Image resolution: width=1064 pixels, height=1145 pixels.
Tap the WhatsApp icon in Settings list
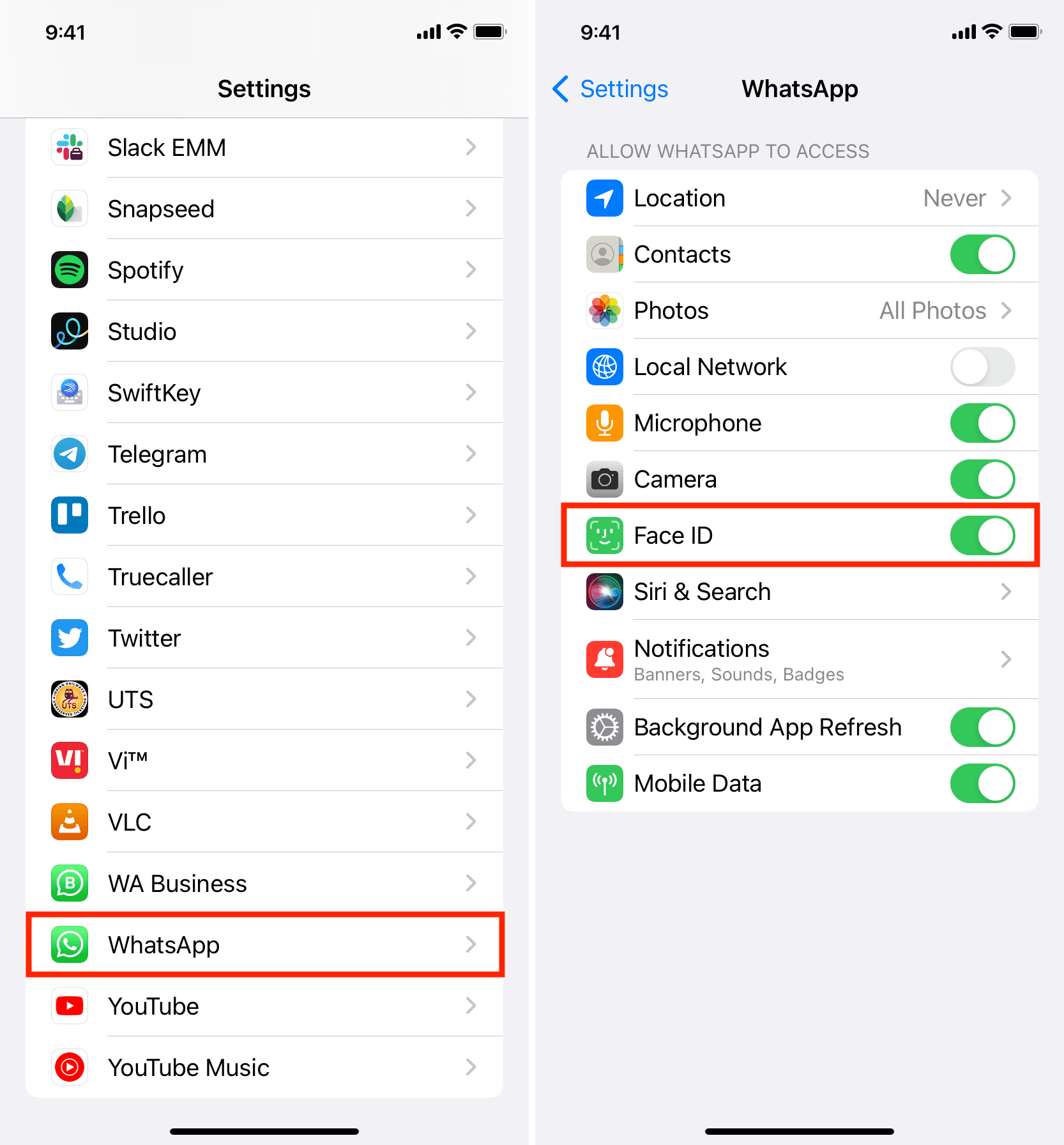70,944
